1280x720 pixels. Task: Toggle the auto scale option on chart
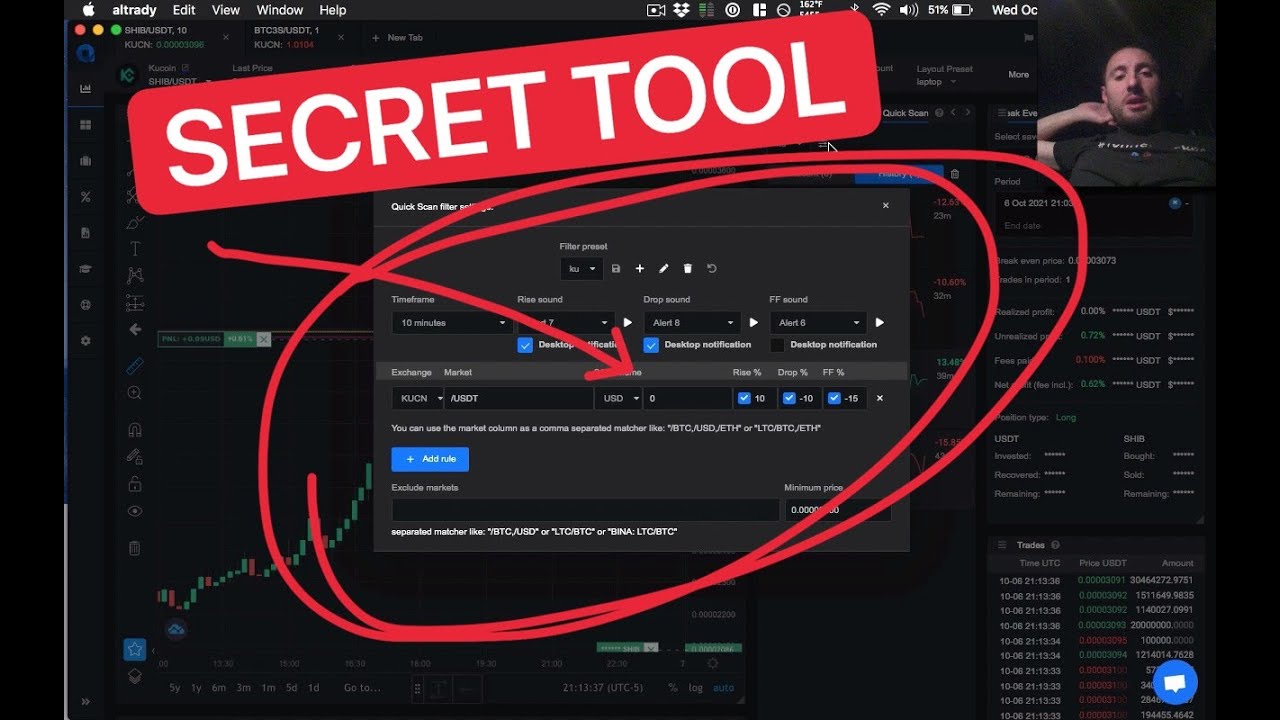point(724,688)
